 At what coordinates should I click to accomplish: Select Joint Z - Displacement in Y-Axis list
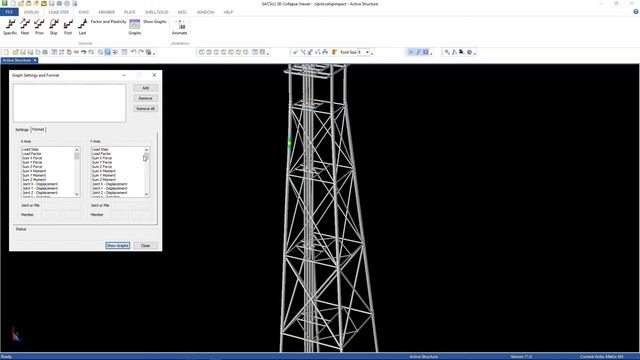109,193
